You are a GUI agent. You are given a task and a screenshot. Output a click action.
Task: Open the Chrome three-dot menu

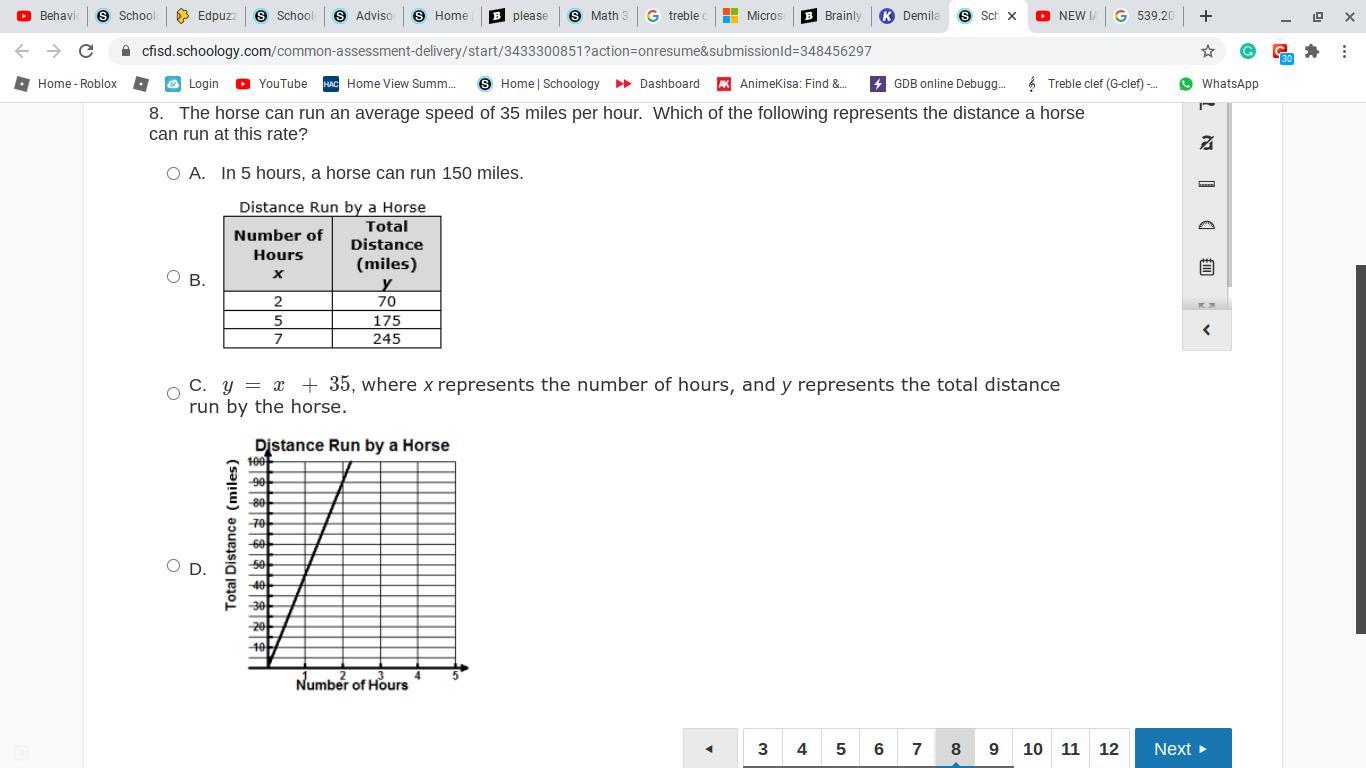(1344, 51)
